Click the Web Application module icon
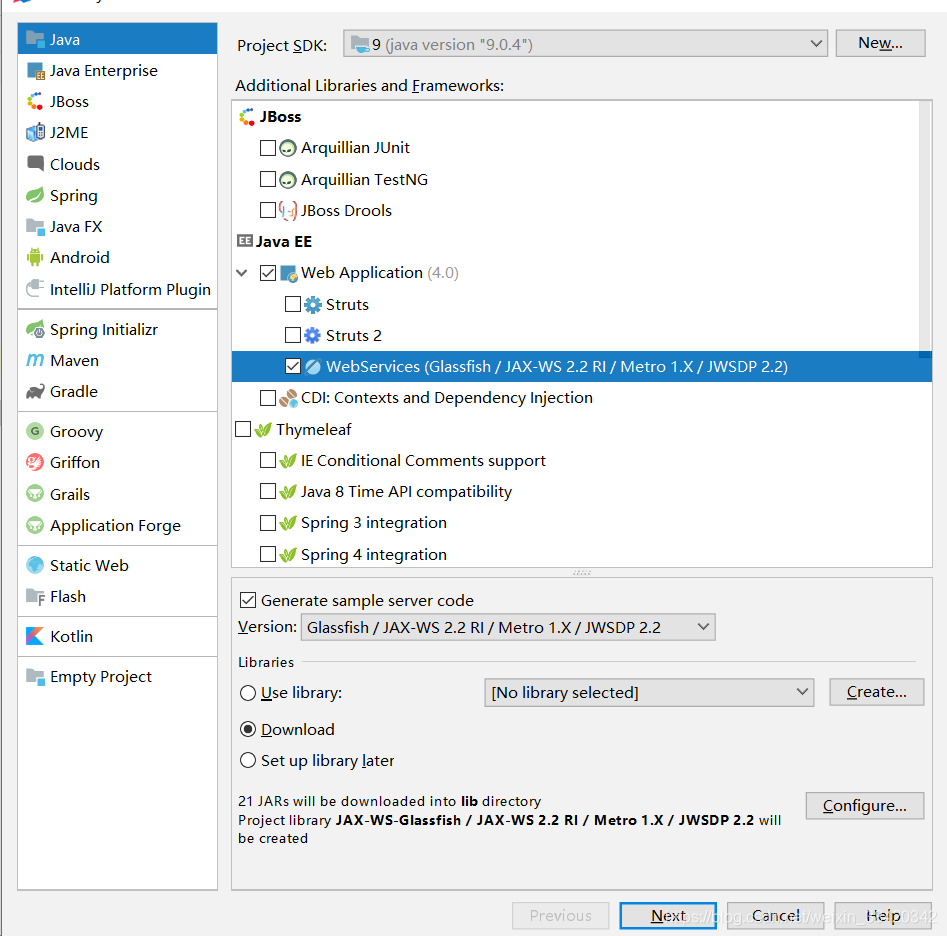 point(288,273)
